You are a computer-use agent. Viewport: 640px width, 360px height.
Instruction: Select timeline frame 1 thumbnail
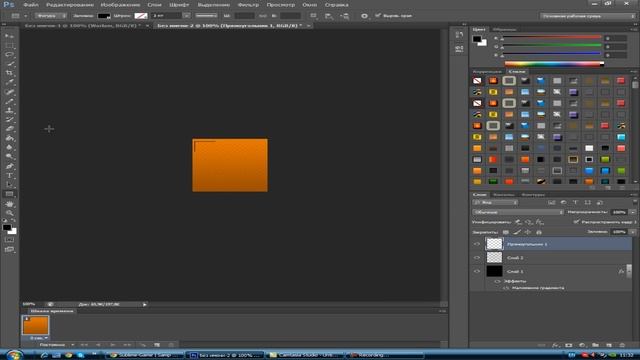(x=36, y=325)
